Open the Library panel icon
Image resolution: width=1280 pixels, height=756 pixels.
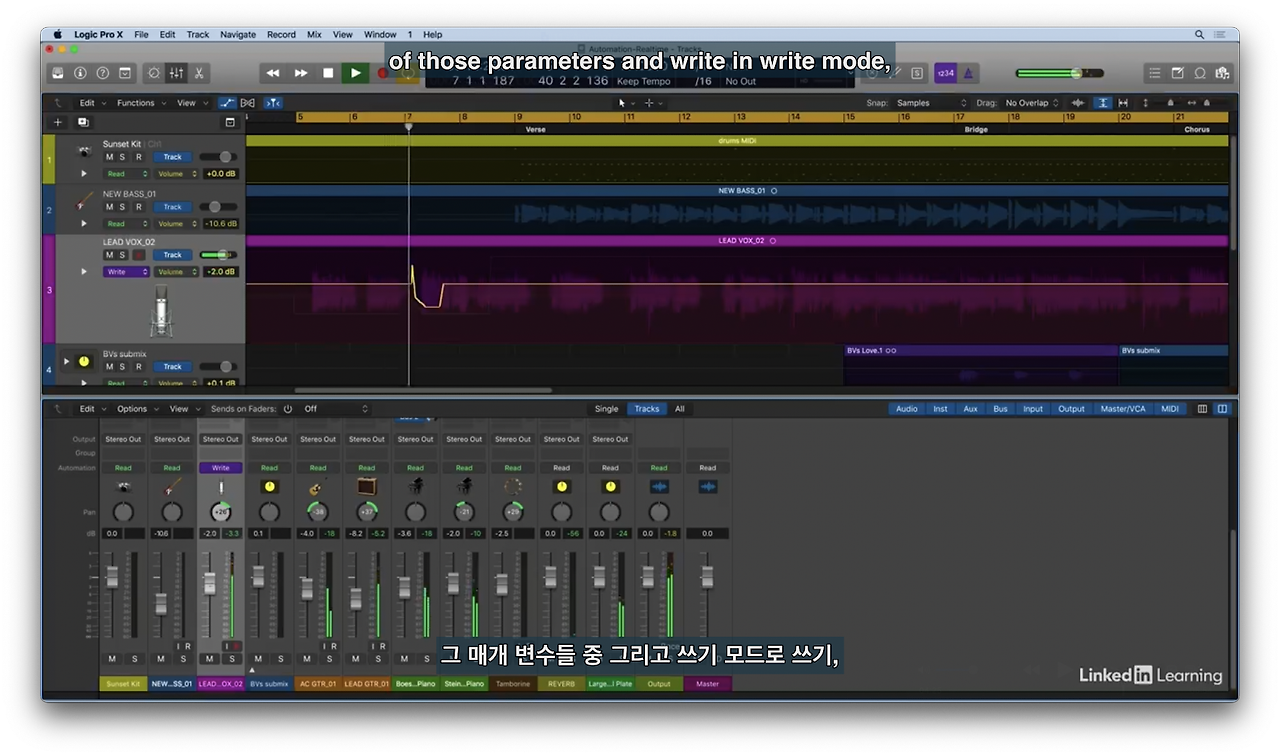(x=58, y=73)
